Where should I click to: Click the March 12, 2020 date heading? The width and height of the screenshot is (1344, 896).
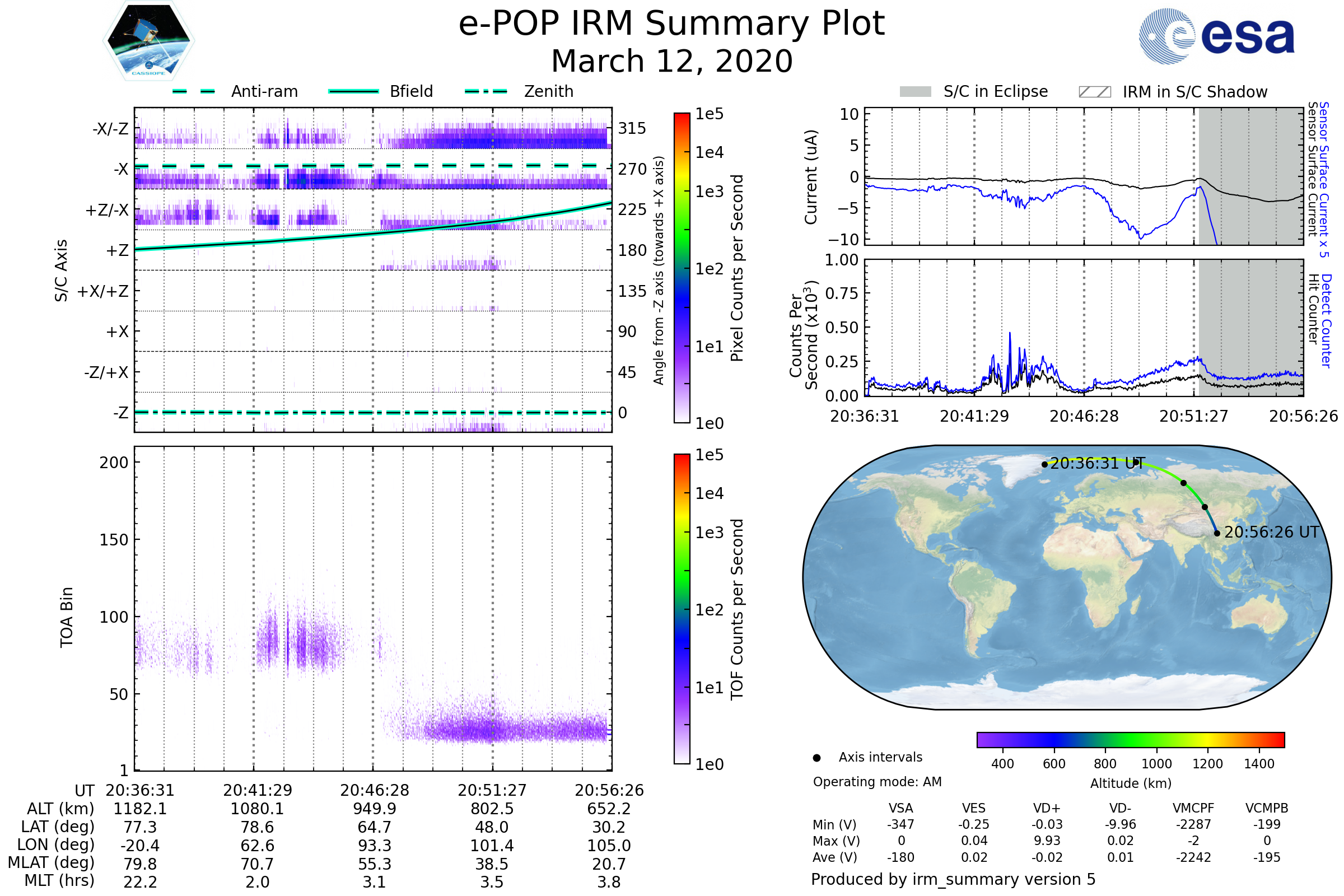pyautogui.click(x=671, y=61)
